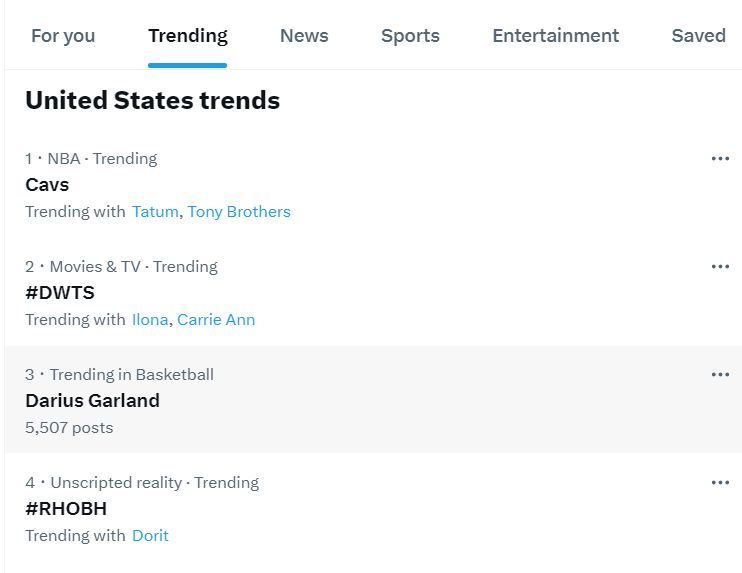Open the #RHOBH trending topic
Image resolution: width=742 pixels, height=573 pixels.
(x=66, y=509)
